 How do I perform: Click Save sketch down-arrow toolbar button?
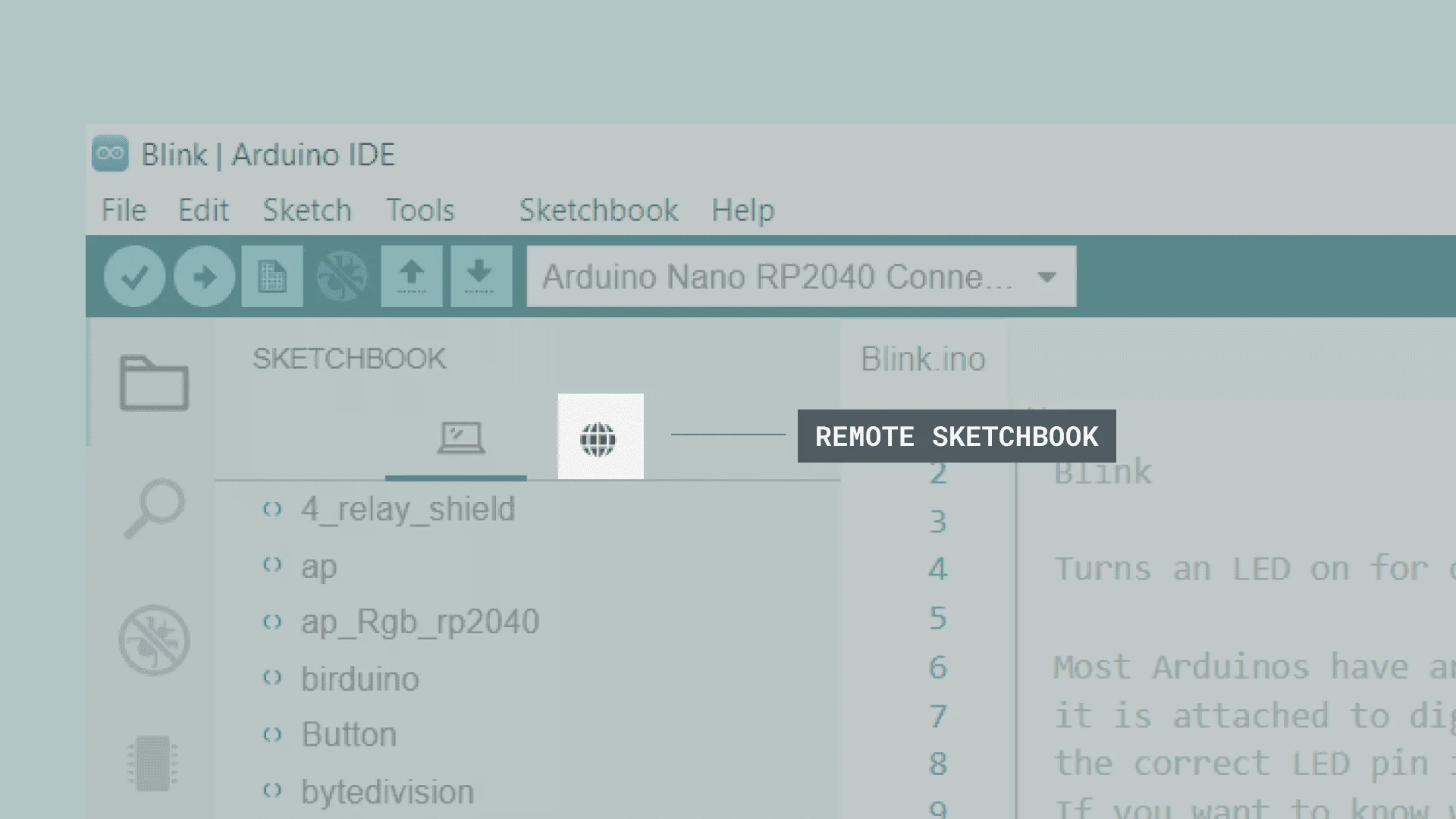[x=482, y=277]
